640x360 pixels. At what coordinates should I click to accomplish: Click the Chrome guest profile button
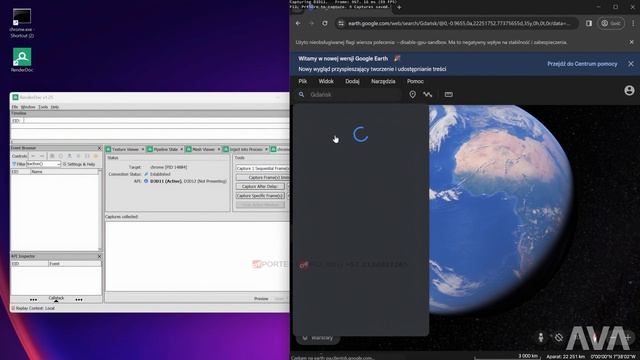(611, 23)
